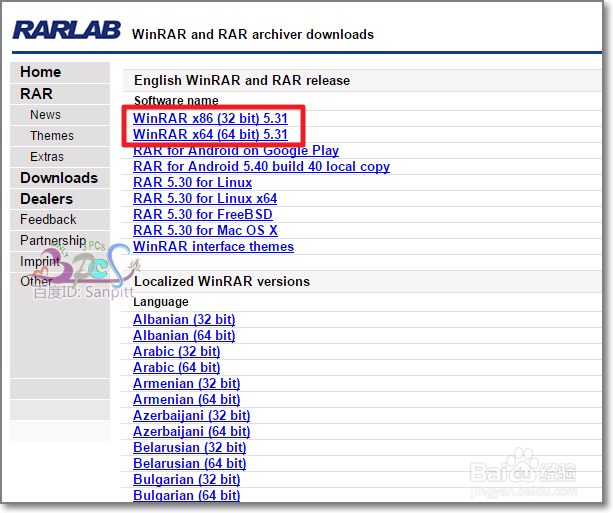Download WinRAR x64 (64 bit) 5.31

click(210, 134)
